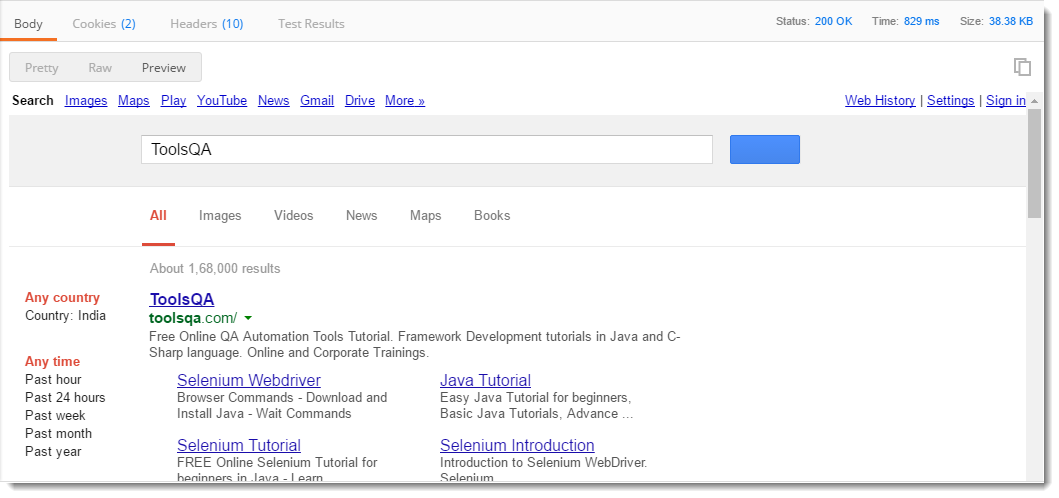Viewport: 1059px width, 498px height.
Task: Filter results to Past year
Action: tap(53, 452)
